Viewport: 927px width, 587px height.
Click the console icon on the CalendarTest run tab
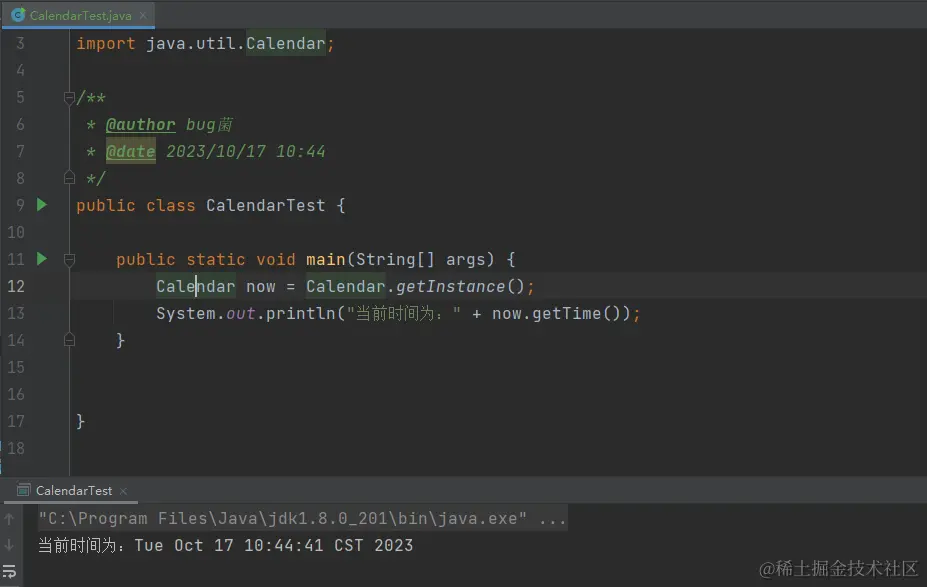[x=24, y=490]
